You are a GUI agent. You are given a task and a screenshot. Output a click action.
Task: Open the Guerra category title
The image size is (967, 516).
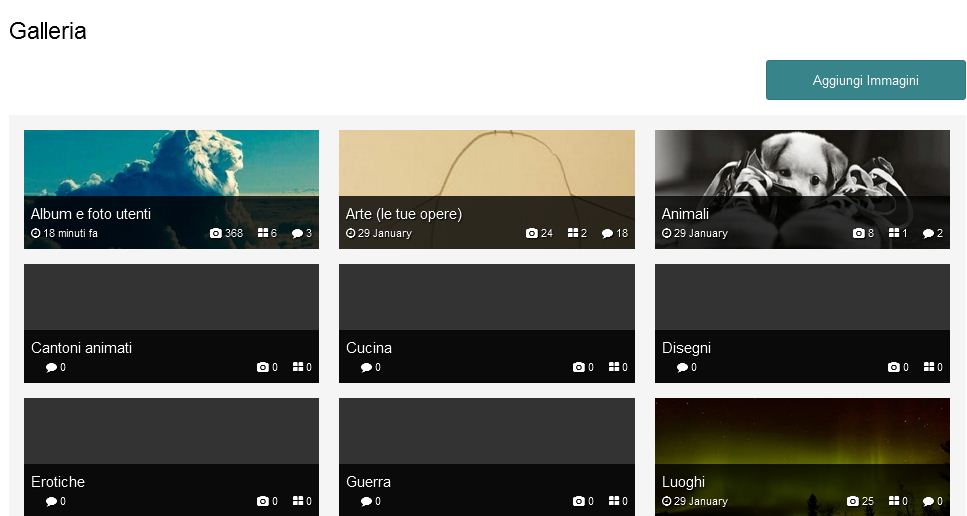tap(368, 482)
